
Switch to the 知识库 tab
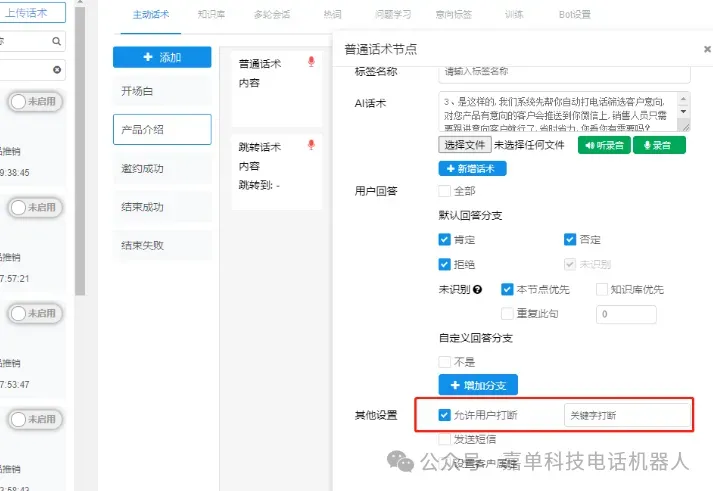(211, 15)
